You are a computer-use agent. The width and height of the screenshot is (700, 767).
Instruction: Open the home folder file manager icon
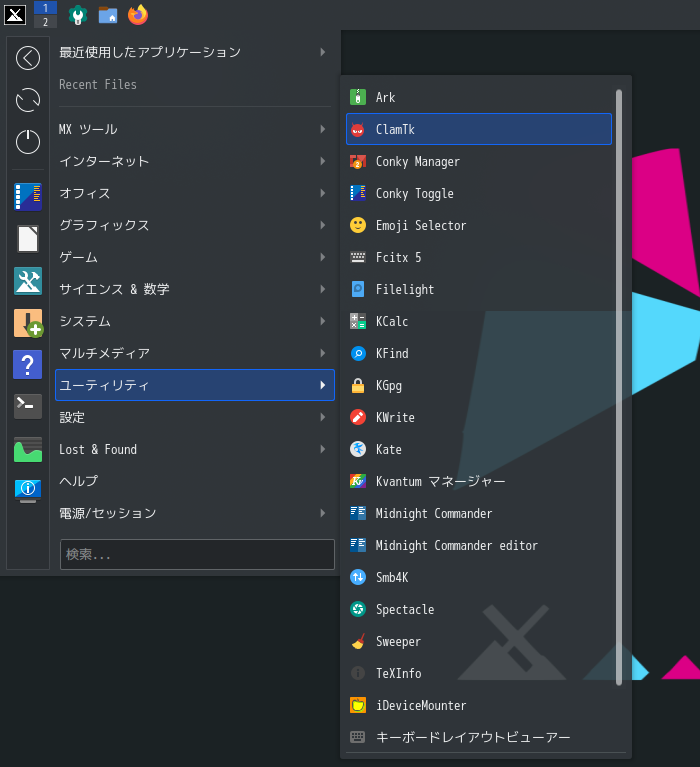click(108, 15)
